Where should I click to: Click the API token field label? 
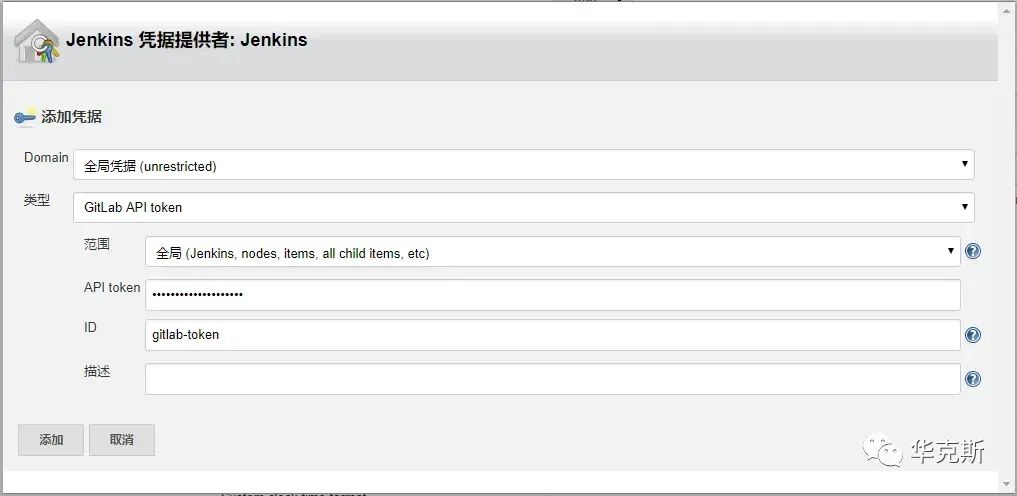tap(112, 287)
